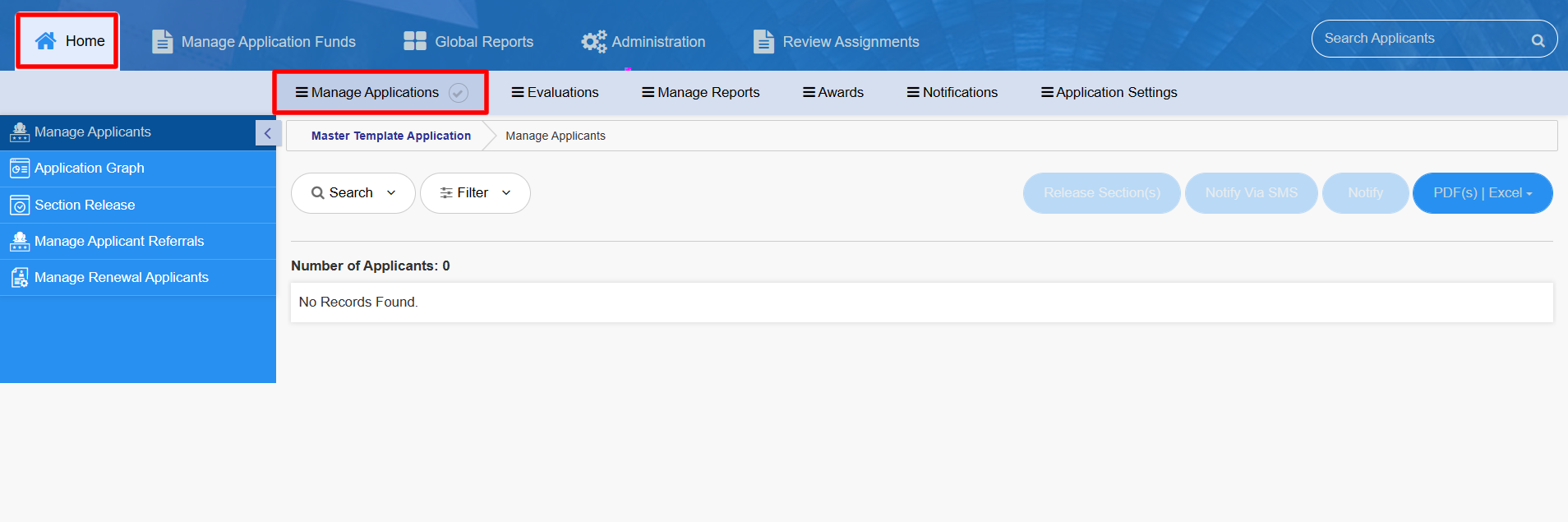Click the Manage Renewal Applicants sidebar icon

(x=20, y=278)
